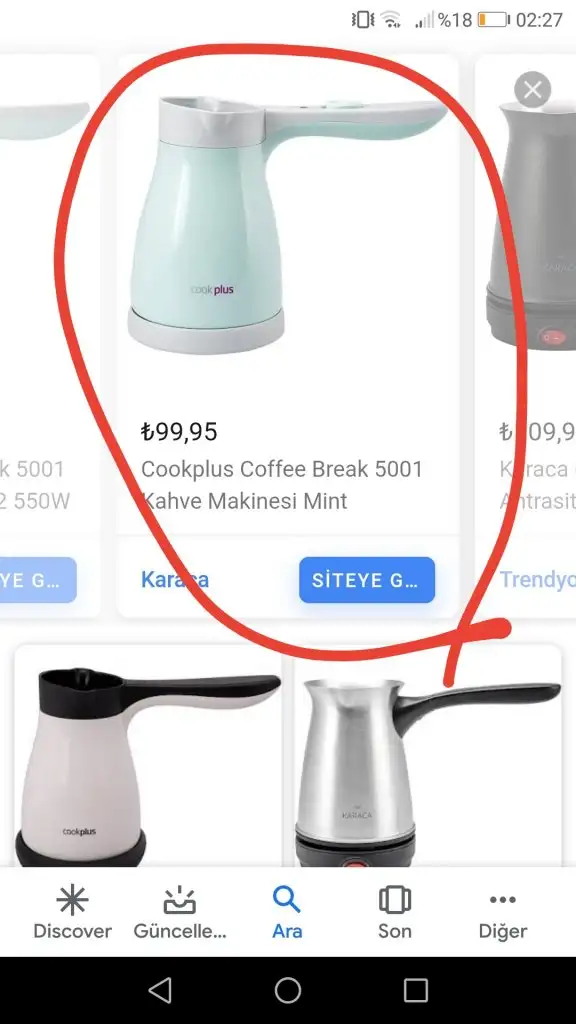Screen dimensions: 576x1024
Task: Tap the white and black Cookplus pot thumbnail
Action: (x=148, y=756)
